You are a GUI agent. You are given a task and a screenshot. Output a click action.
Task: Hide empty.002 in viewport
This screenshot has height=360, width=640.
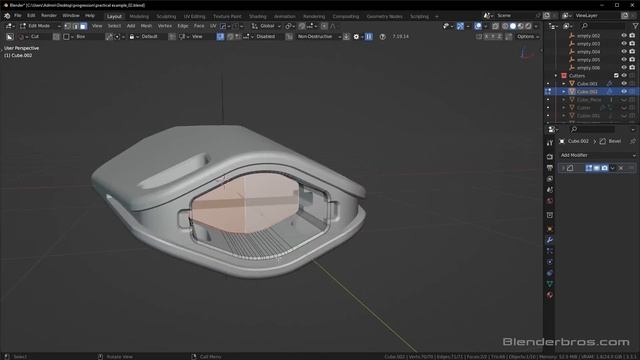[624, 36]
